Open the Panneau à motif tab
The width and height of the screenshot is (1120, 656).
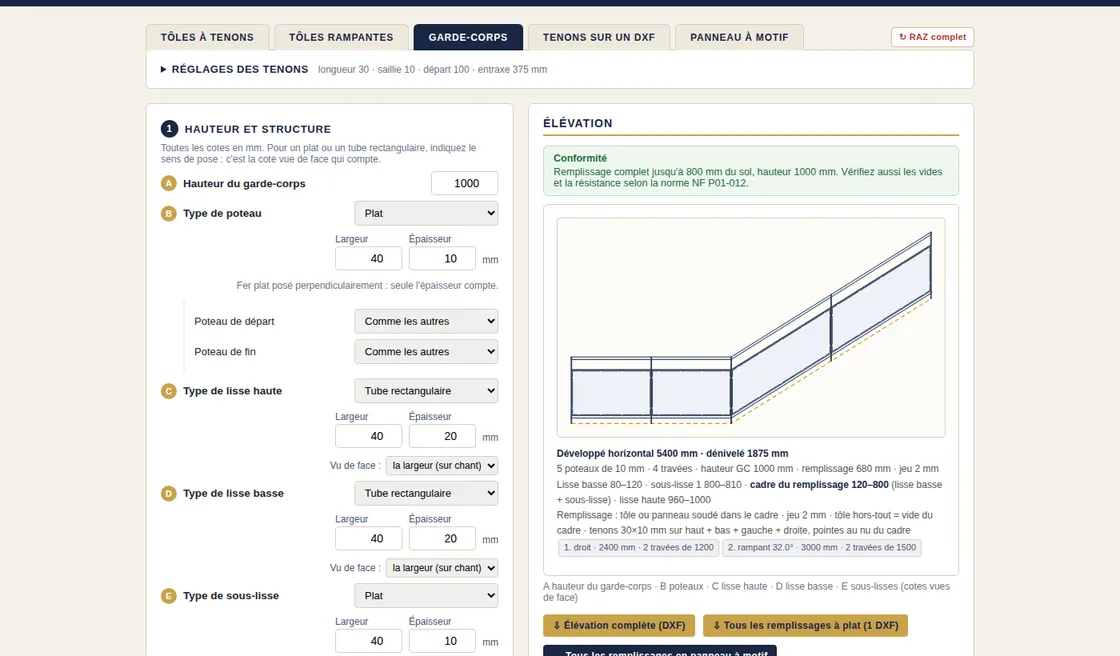[x=739, y=37]
